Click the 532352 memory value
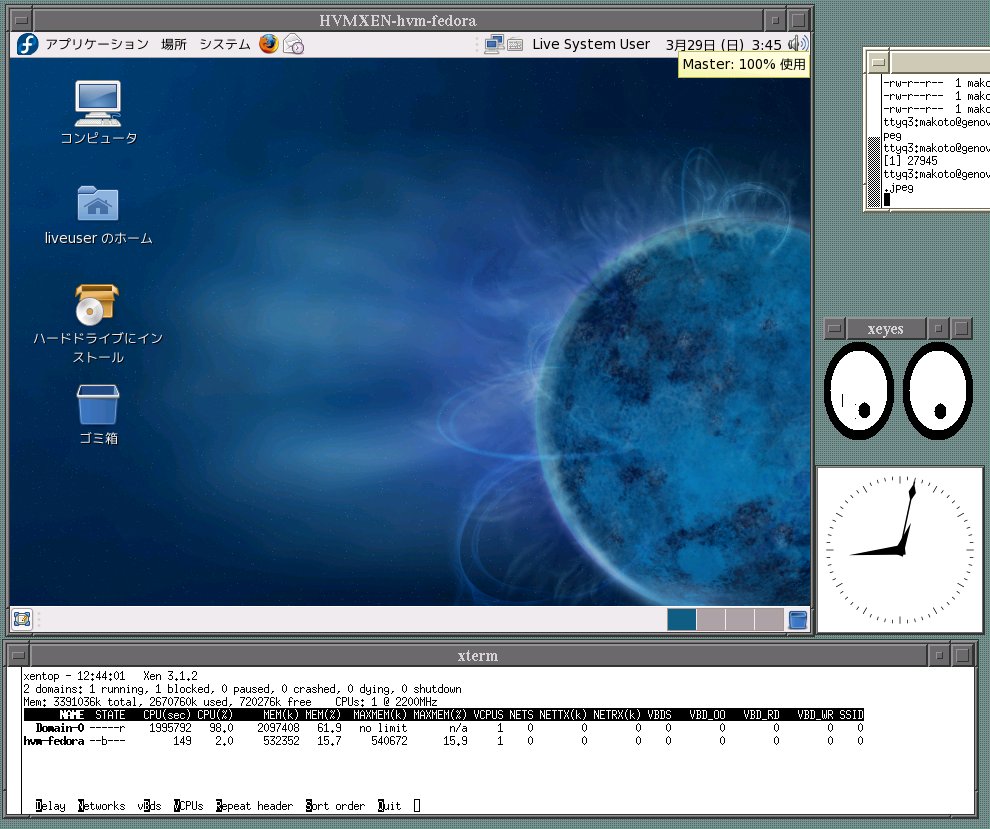Viewport: 990px width, 829px height. click(x=281, y=741)
